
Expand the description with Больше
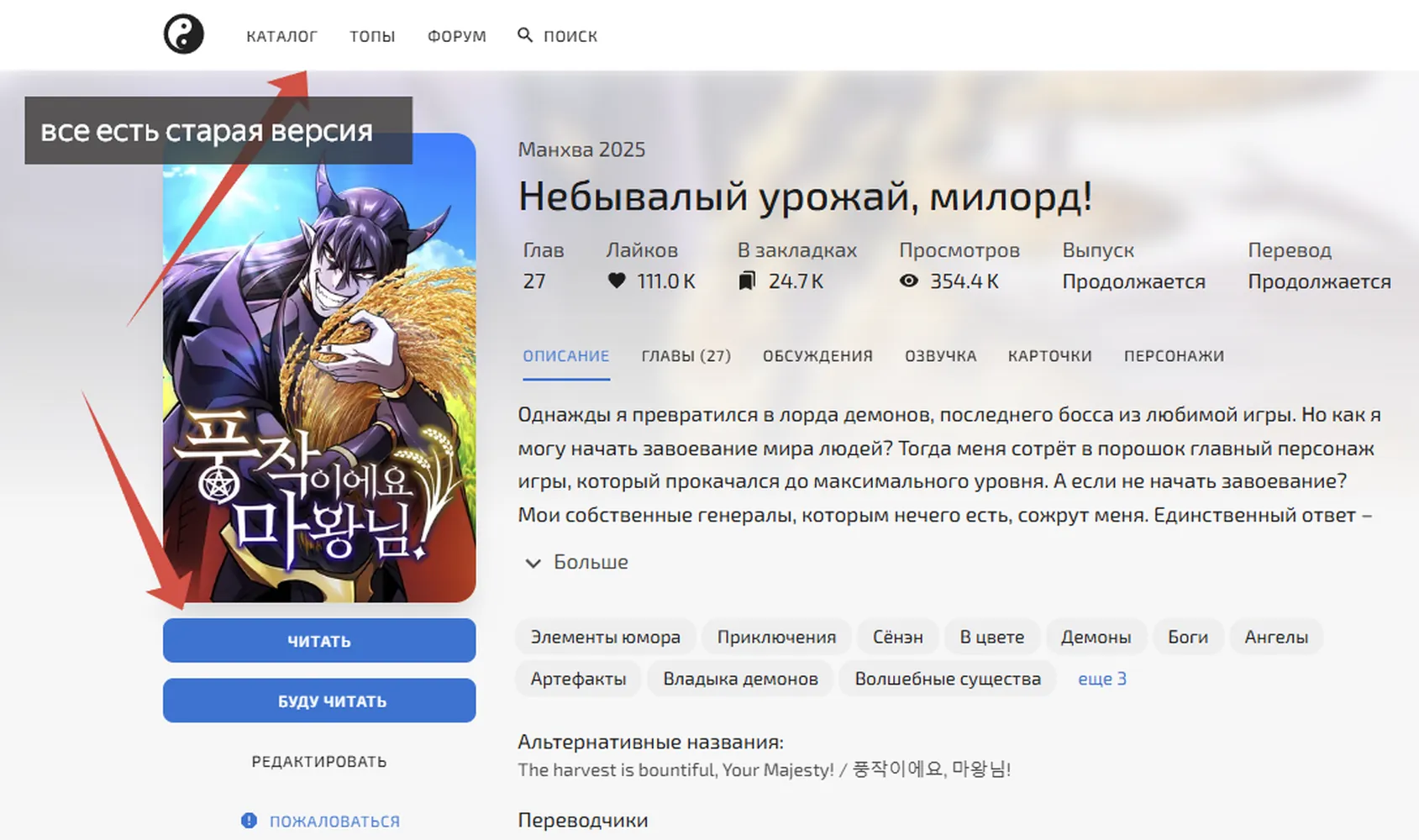tap(576, 562)
